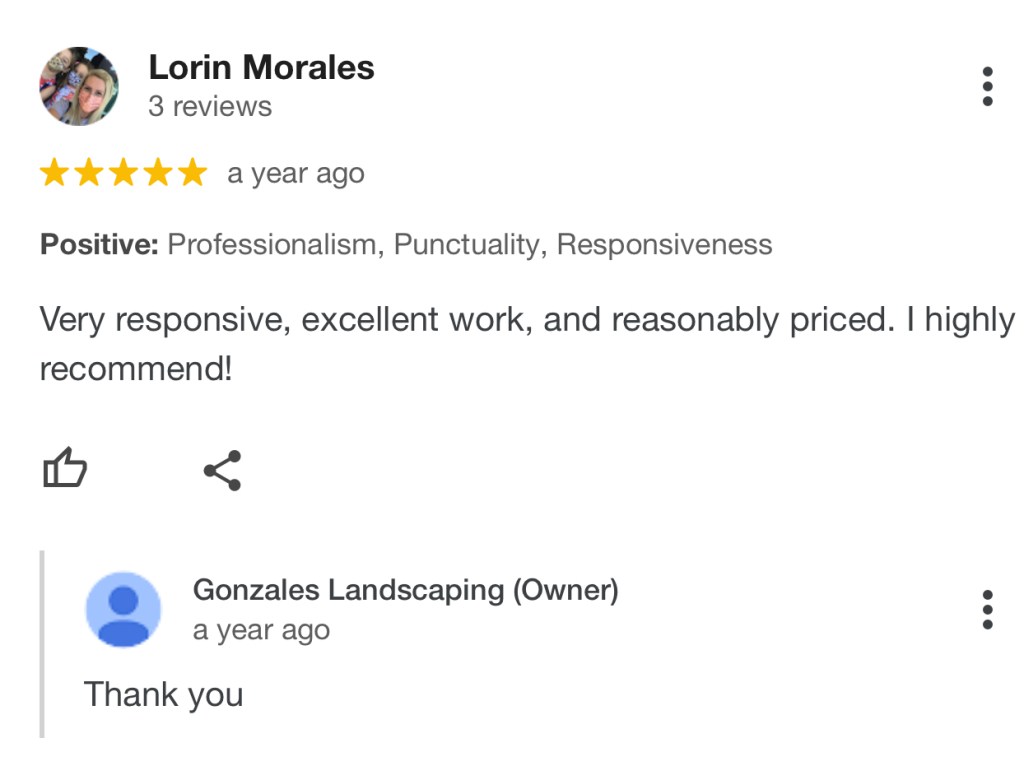
Task: Click the "Punctuality" attribute
Action: [x=467, y=245]
